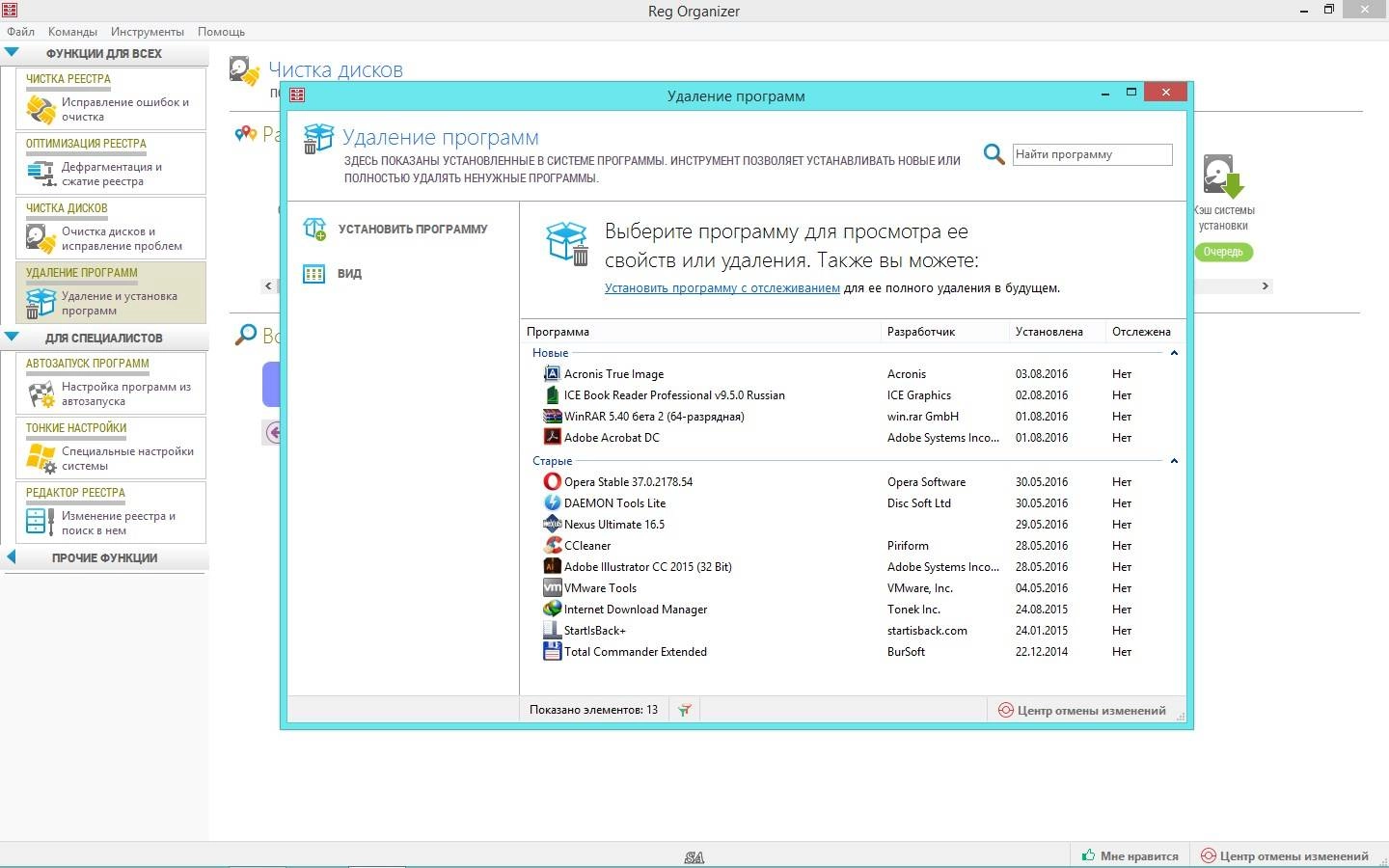Screen dimensions: 1389x868
Task: Collapse the Для специалистов section
Action: click(12, 338)
